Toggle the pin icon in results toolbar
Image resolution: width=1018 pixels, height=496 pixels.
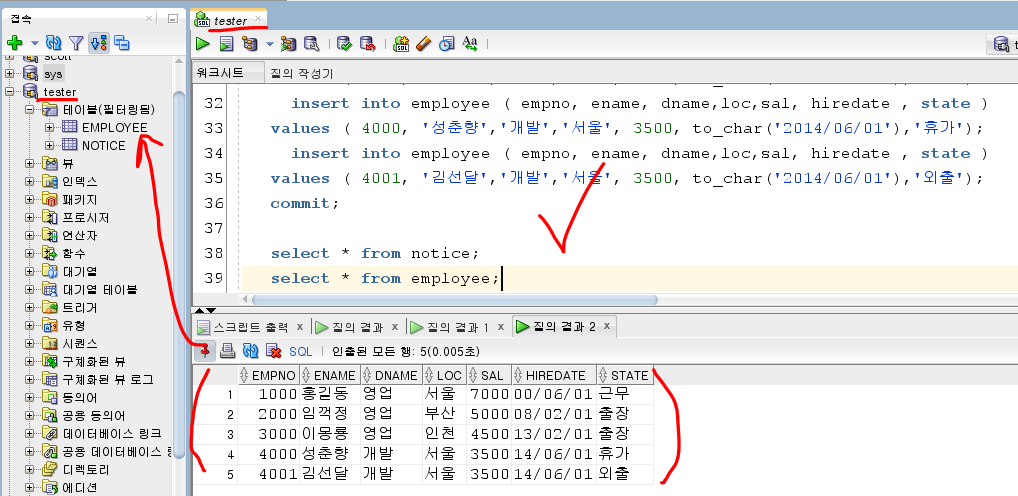point(205,351)
